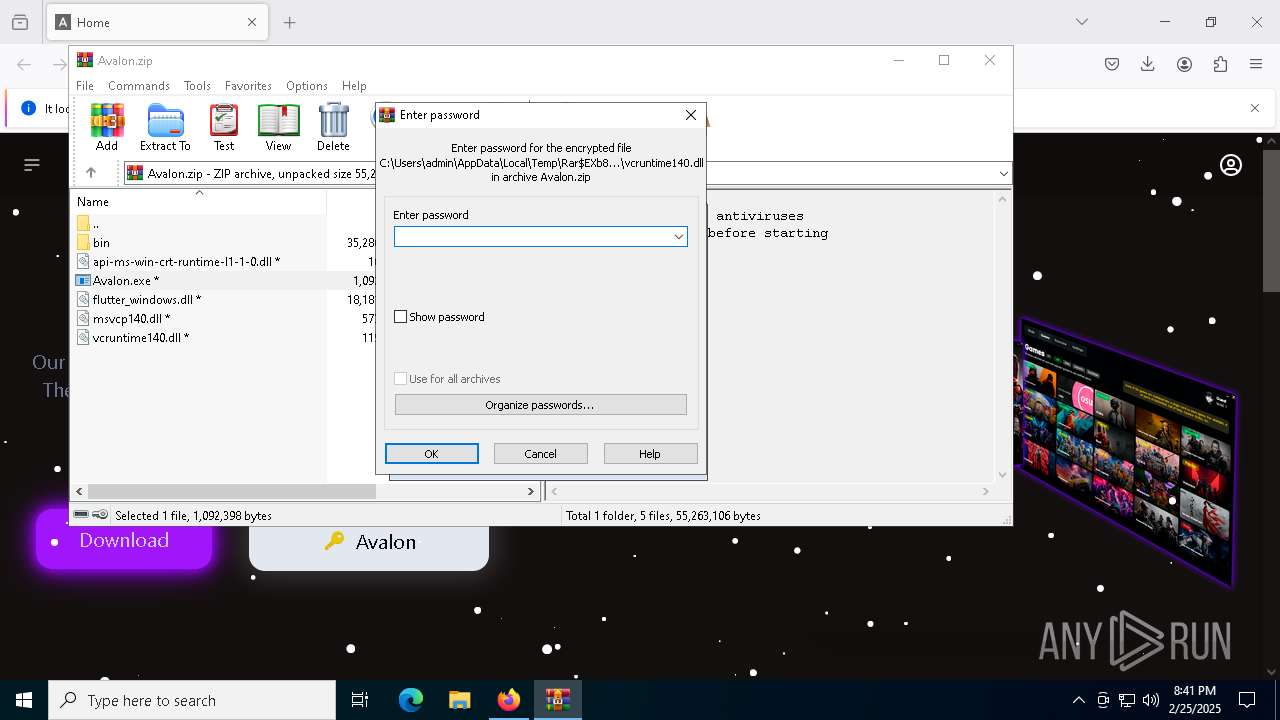Open the Tools menu
This screenshot has height=720, width=1280.
pyautogui.click(x=197, y=86)
